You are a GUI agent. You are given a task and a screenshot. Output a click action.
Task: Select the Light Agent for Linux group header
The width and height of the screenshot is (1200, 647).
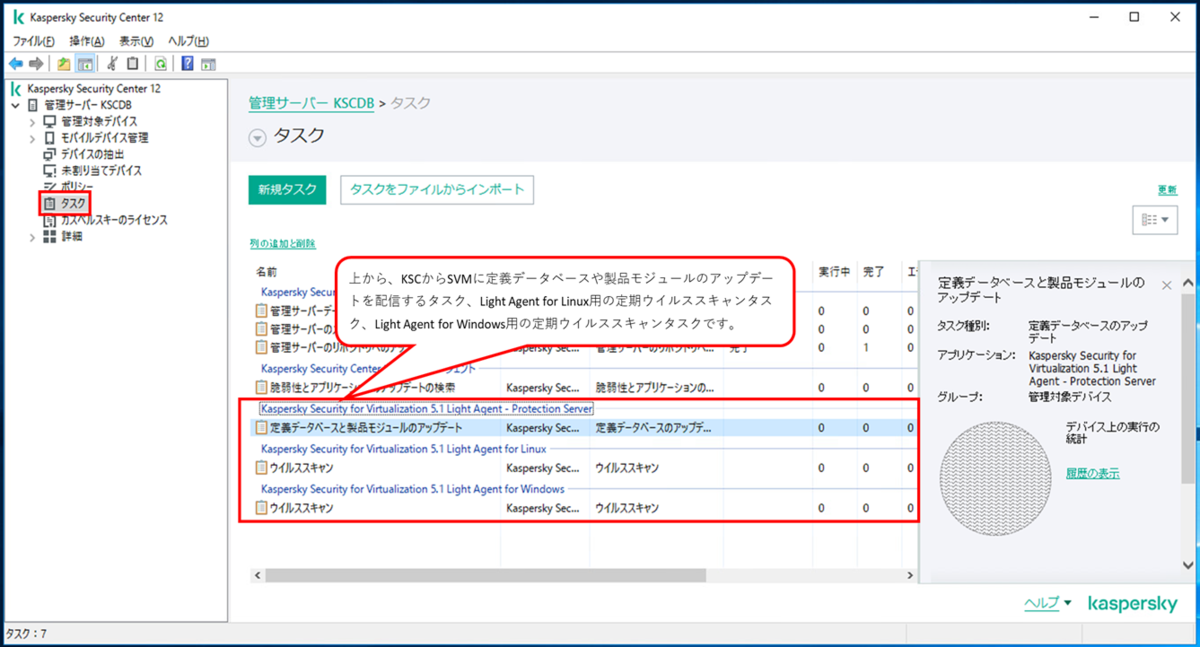403,449
